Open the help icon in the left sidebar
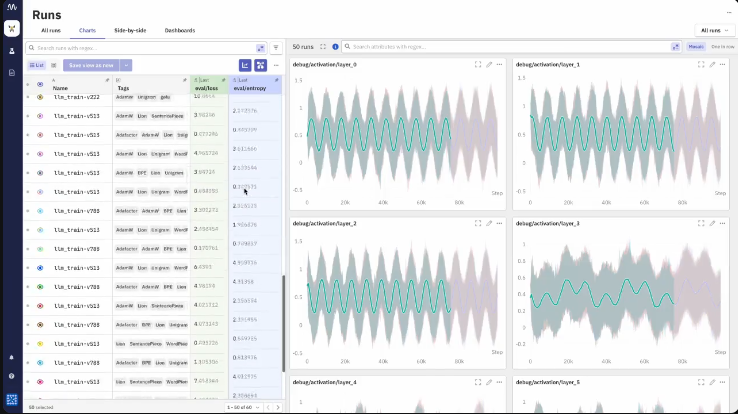738x414 pixels. click(x=12, y=376)
